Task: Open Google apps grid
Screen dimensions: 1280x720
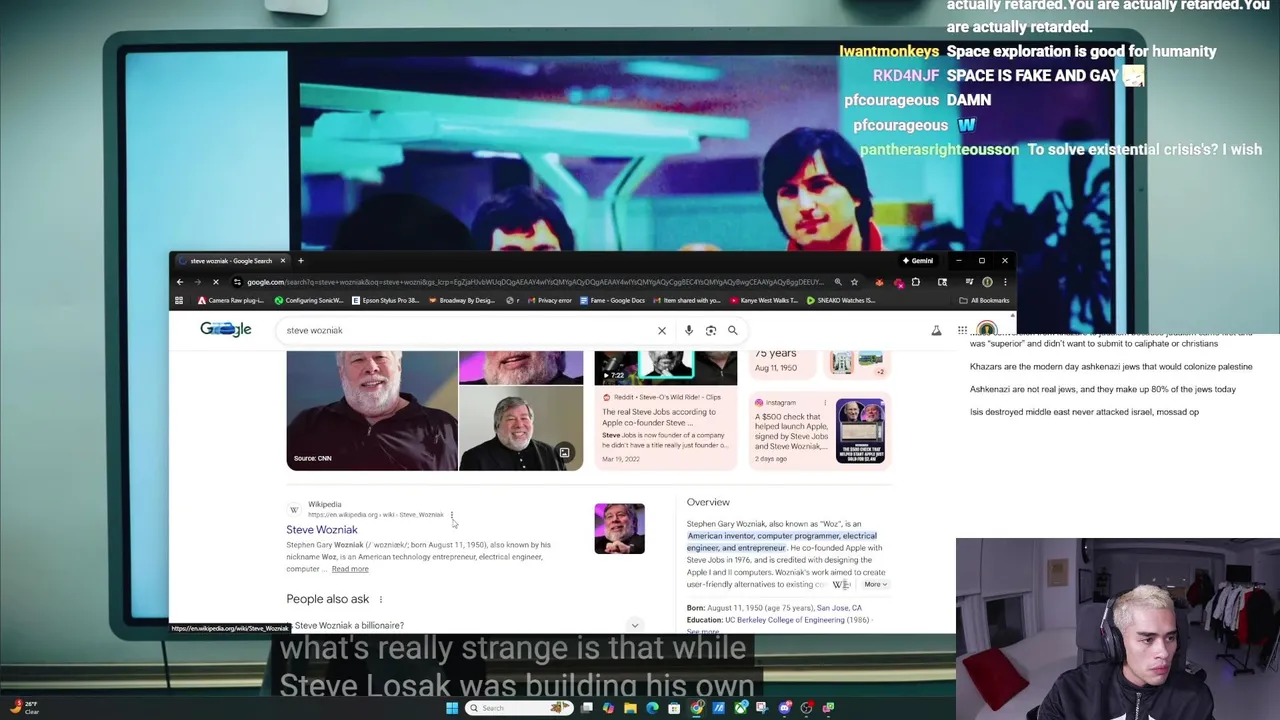Action: [962, 330]
